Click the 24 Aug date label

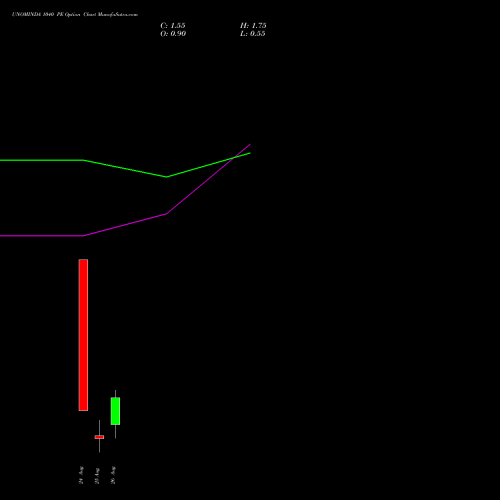[x=81, y=475]
